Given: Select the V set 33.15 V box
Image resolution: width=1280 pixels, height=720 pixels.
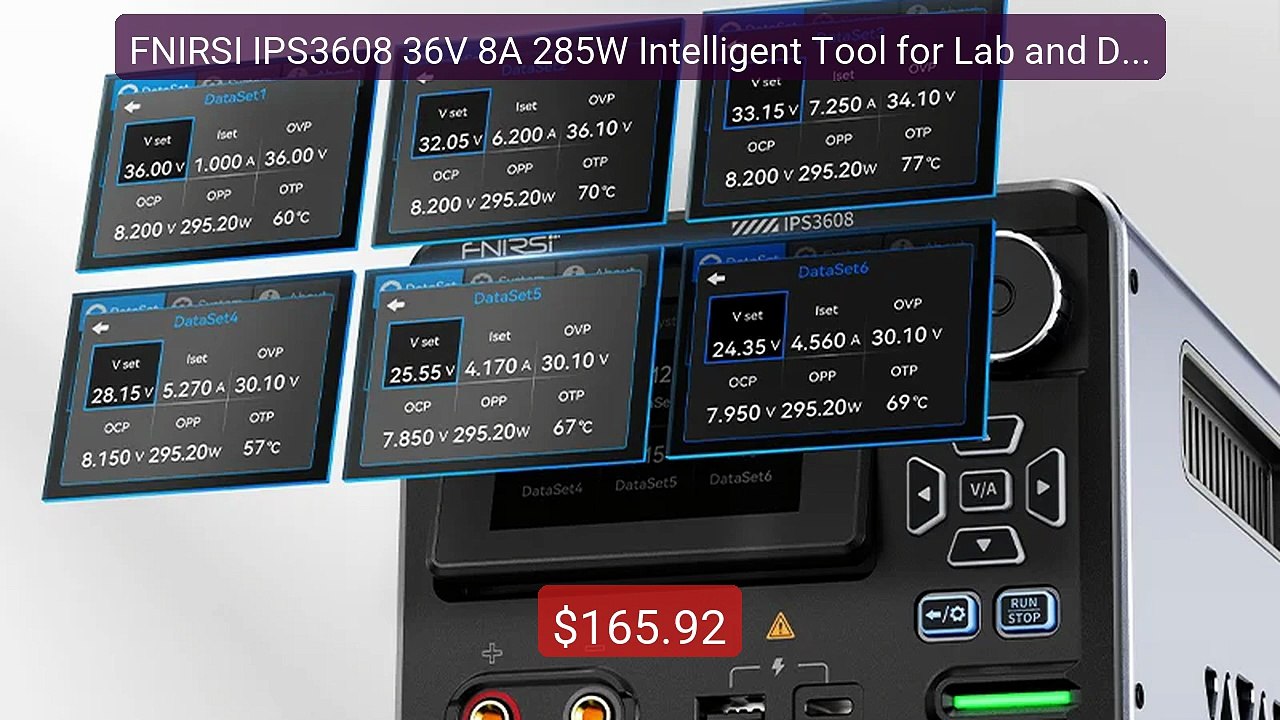Looking at the screenshot, I should click(x=765, y=100).
